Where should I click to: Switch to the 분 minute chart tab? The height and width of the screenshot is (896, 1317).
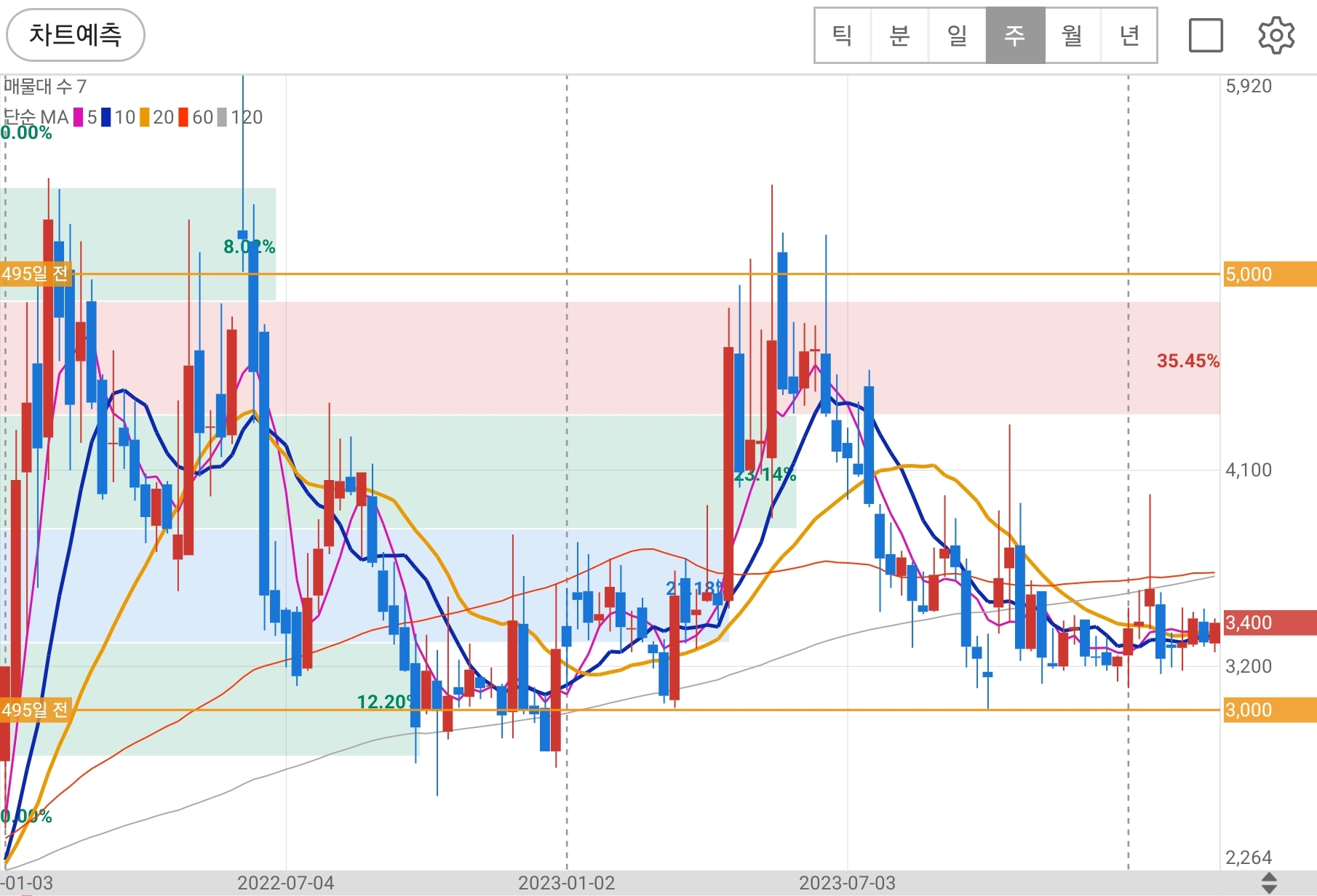coord(900,36)
